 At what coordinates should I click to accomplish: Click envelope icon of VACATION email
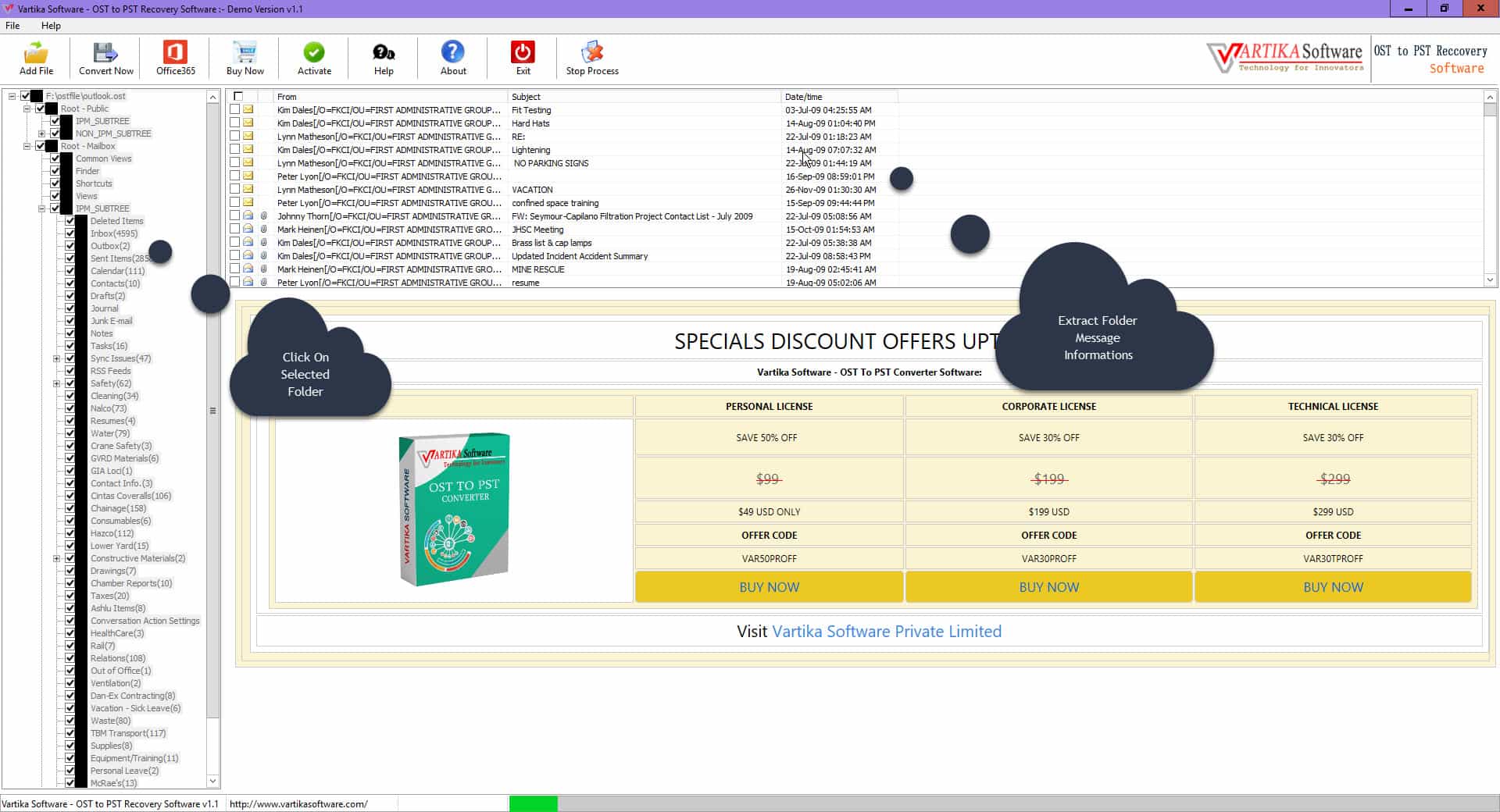(x=248, y=190)
